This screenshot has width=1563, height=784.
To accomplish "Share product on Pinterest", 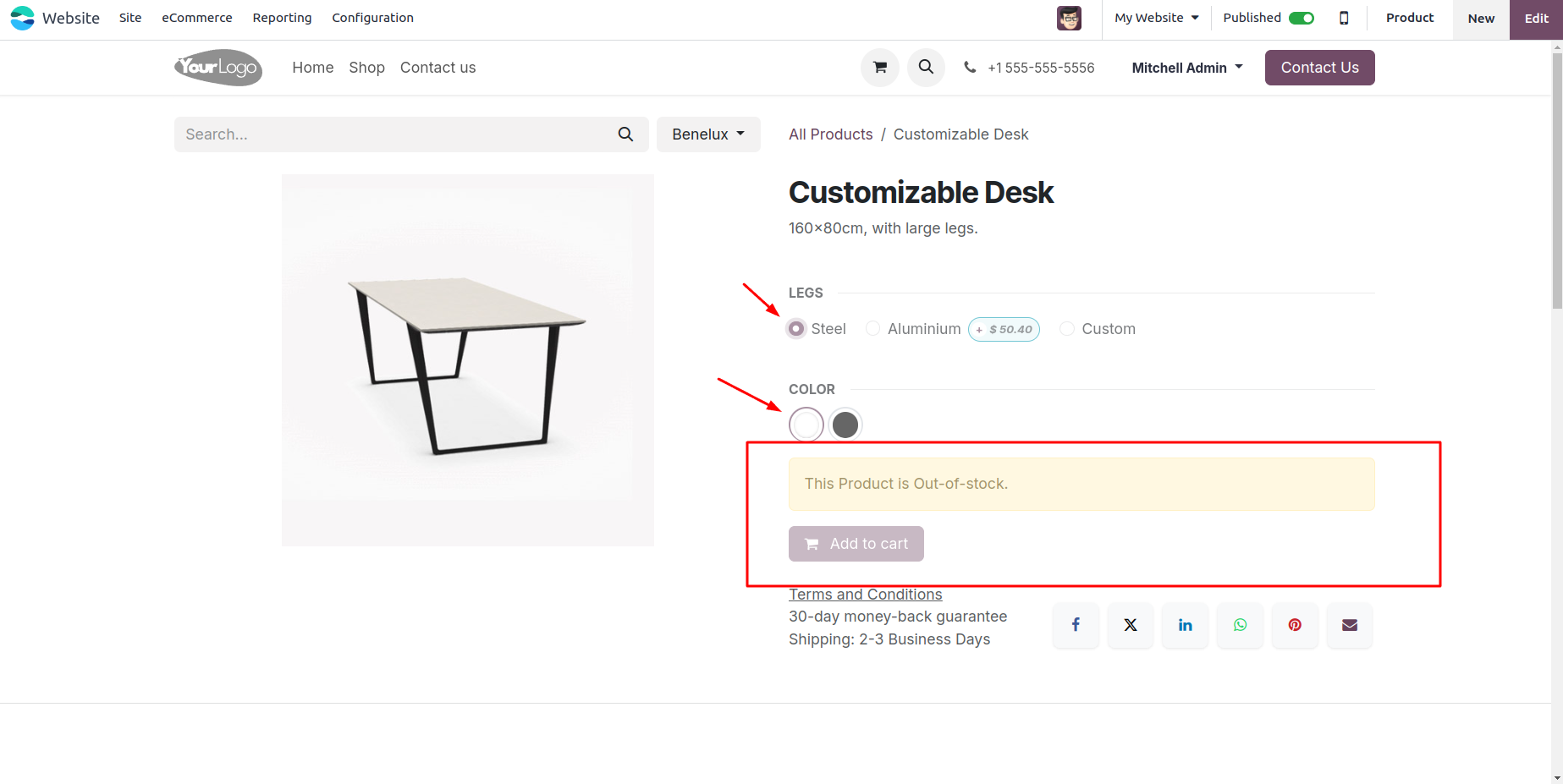I will 1295,625.
